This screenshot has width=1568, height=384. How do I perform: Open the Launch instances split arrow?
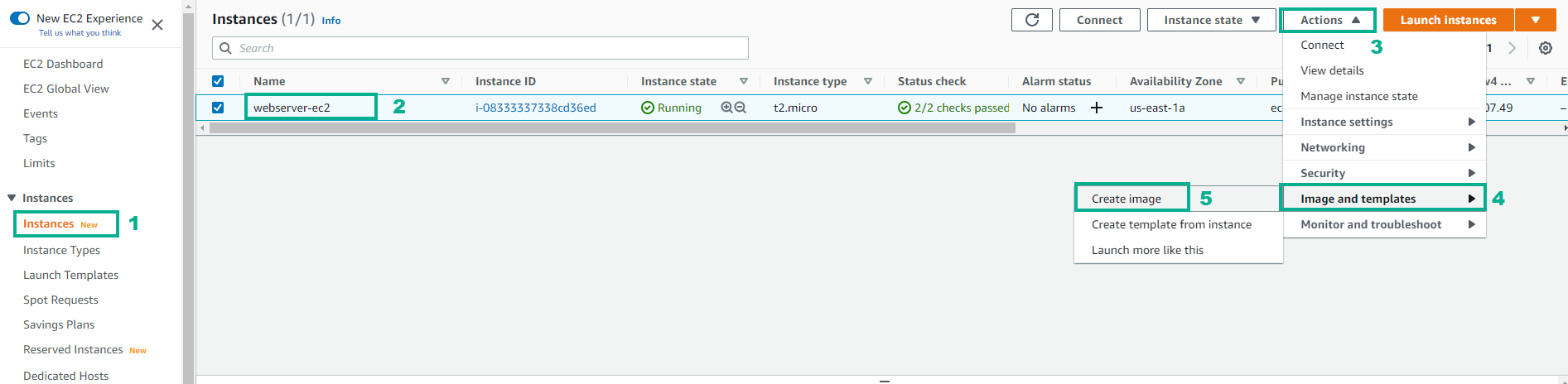pos(1536,20)
